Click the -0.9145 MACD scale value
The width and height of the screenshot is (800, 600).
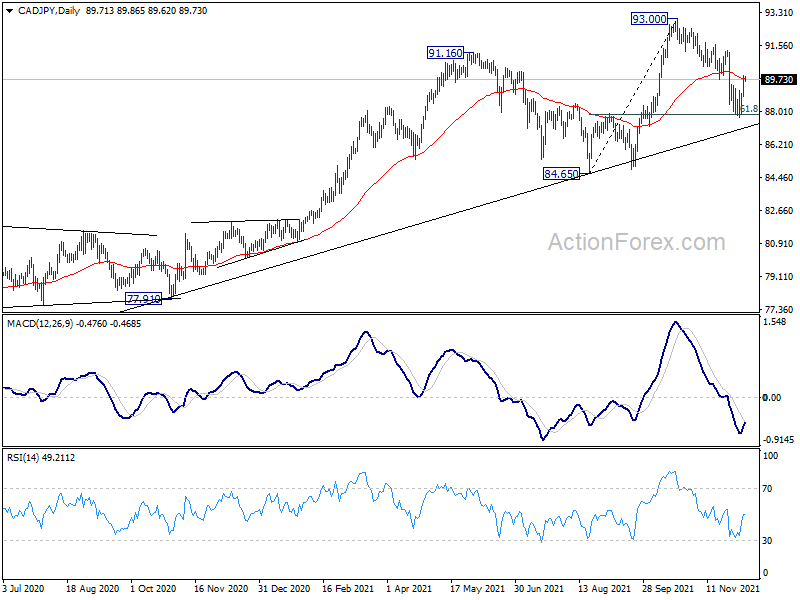click(779, 440)
